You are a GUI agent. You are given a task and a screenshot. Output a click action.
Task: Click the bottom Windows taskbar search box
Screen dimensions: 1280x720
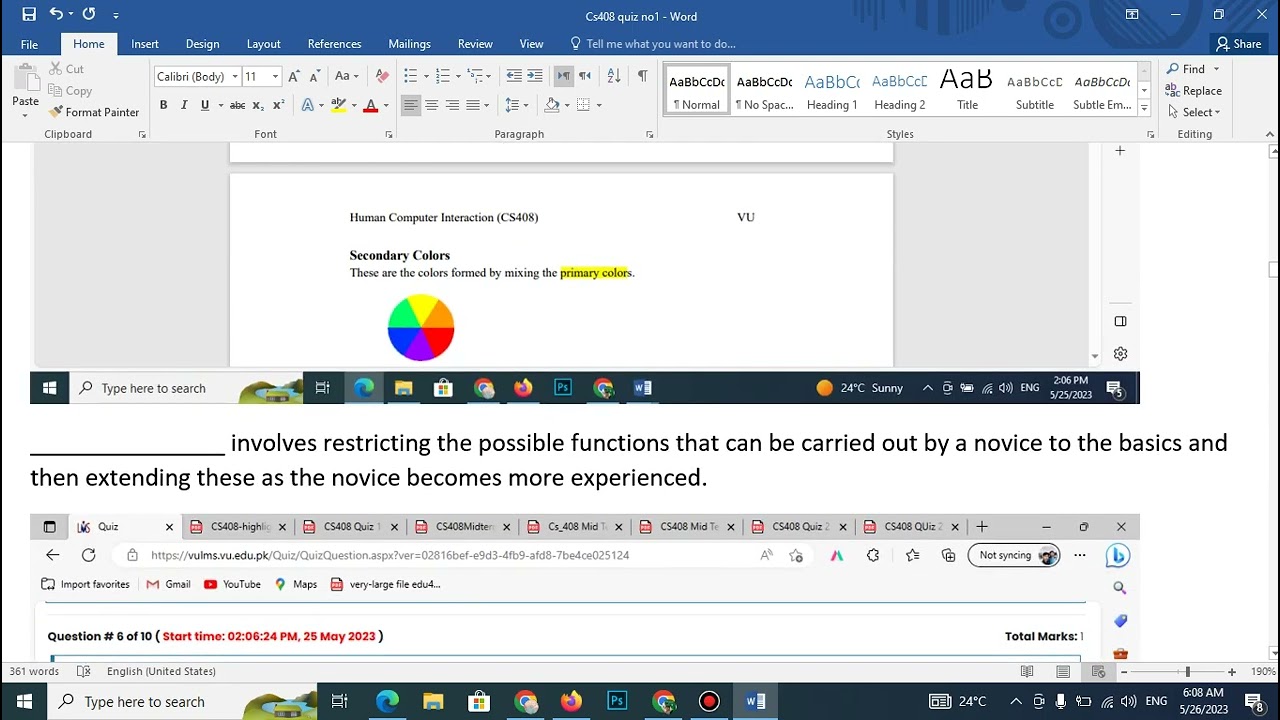pyautogui.click(x=182, y=702)
